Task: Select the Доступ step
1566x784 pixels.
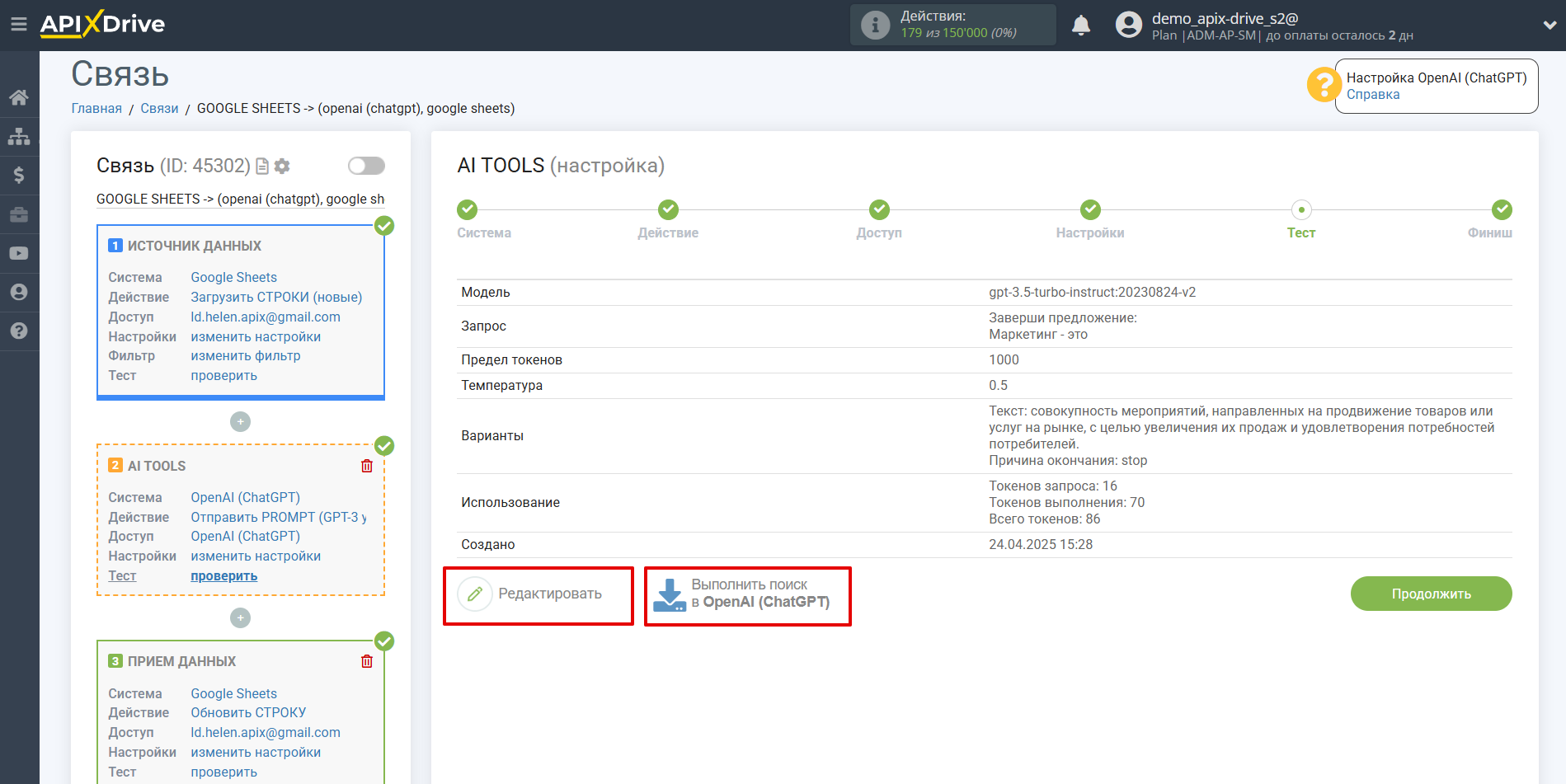Action: click(879, 220)
